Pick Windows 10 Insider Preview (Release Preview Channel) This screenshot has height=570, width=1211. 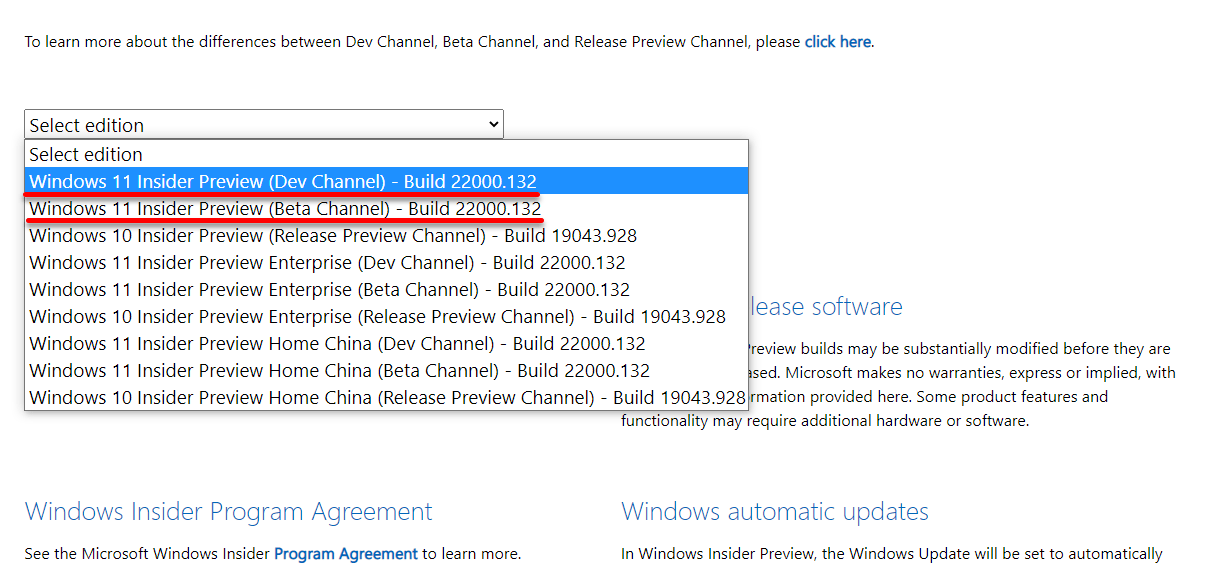386,235
